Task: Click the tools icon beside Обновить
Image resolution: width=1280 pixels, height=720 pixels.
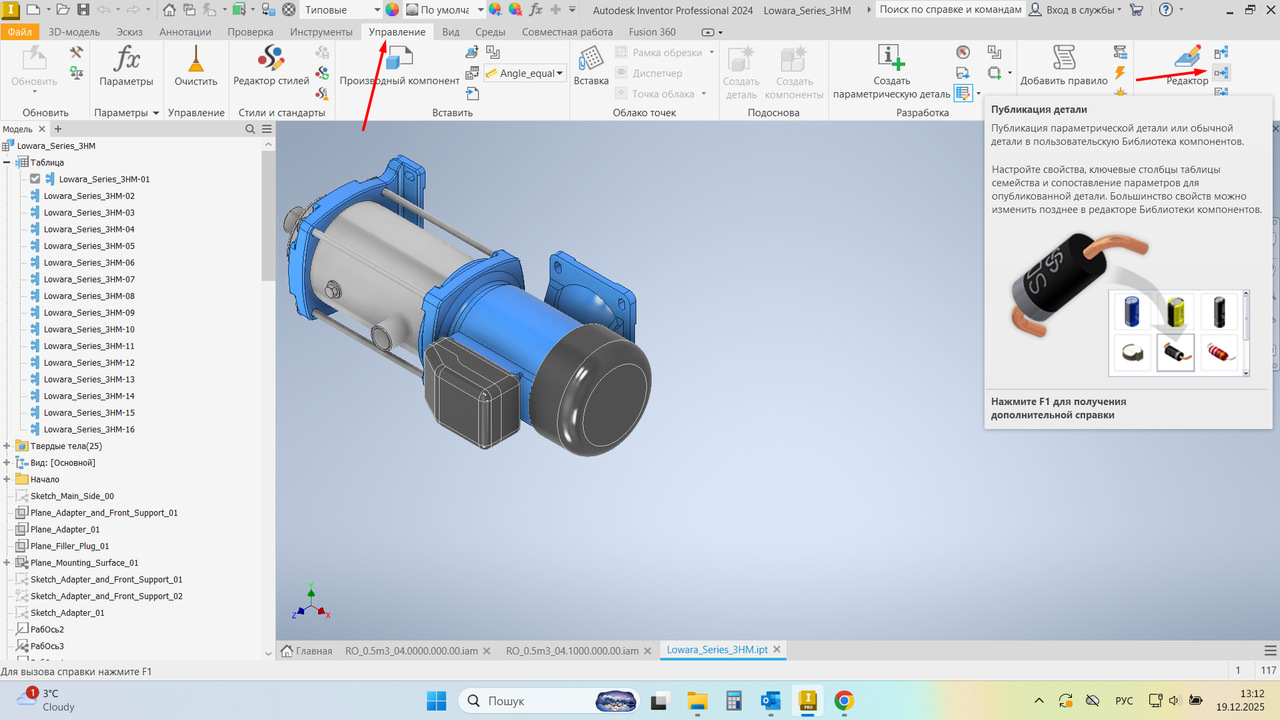Action: (x=76, y=52)
